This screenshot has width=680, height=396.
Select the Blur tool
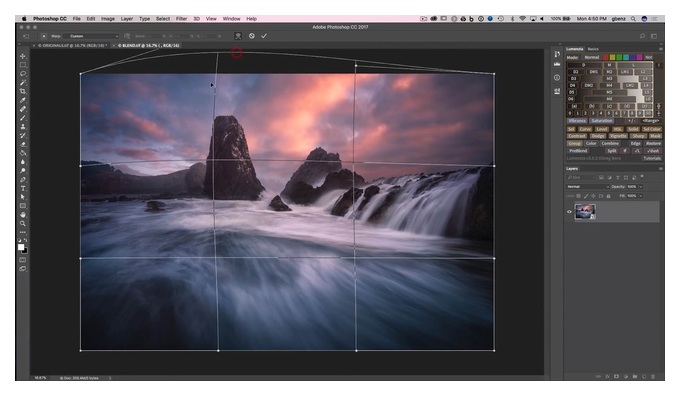(x=23, y=162)
